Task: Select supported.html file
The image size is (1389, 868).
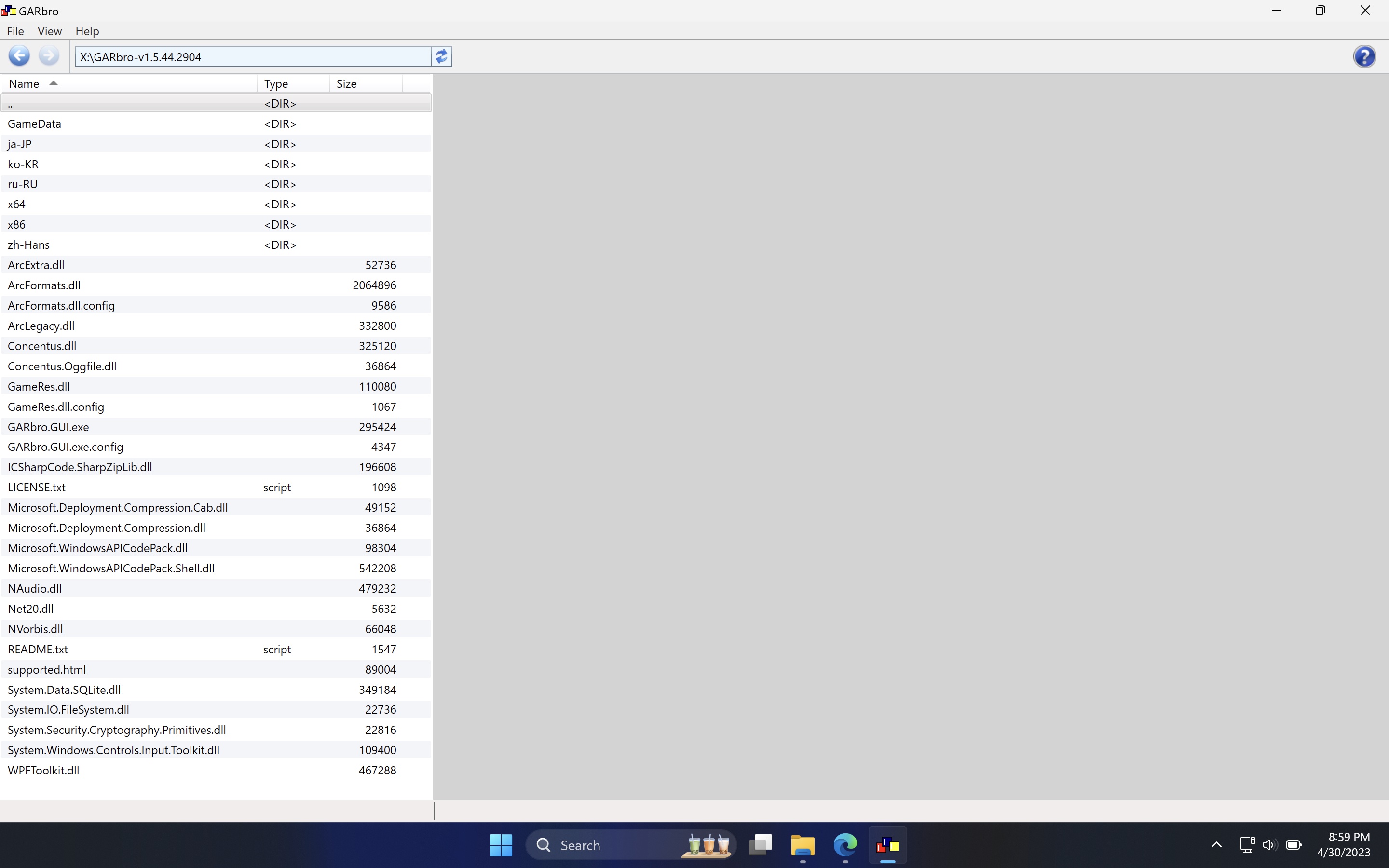Action: [x=216, y=669]
